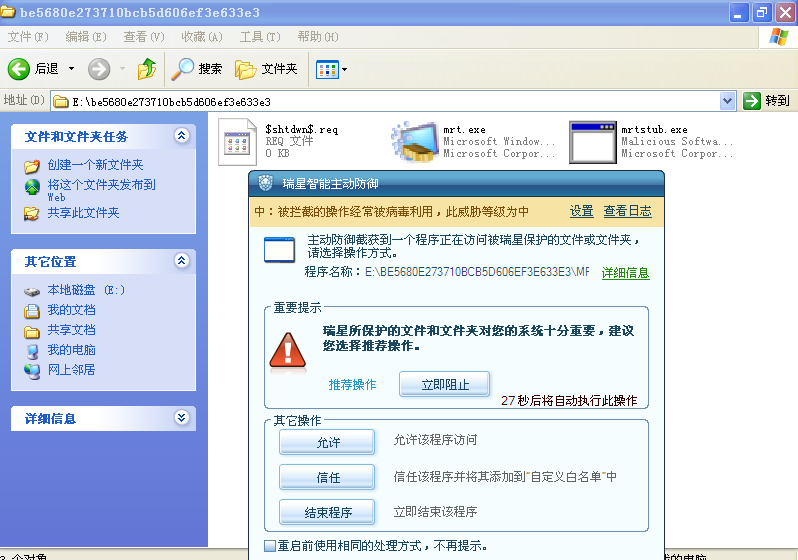The height and width of the screenshot is (560, 798).
Task: Open the 编辑(E) menu
Action: click(86, 37)
